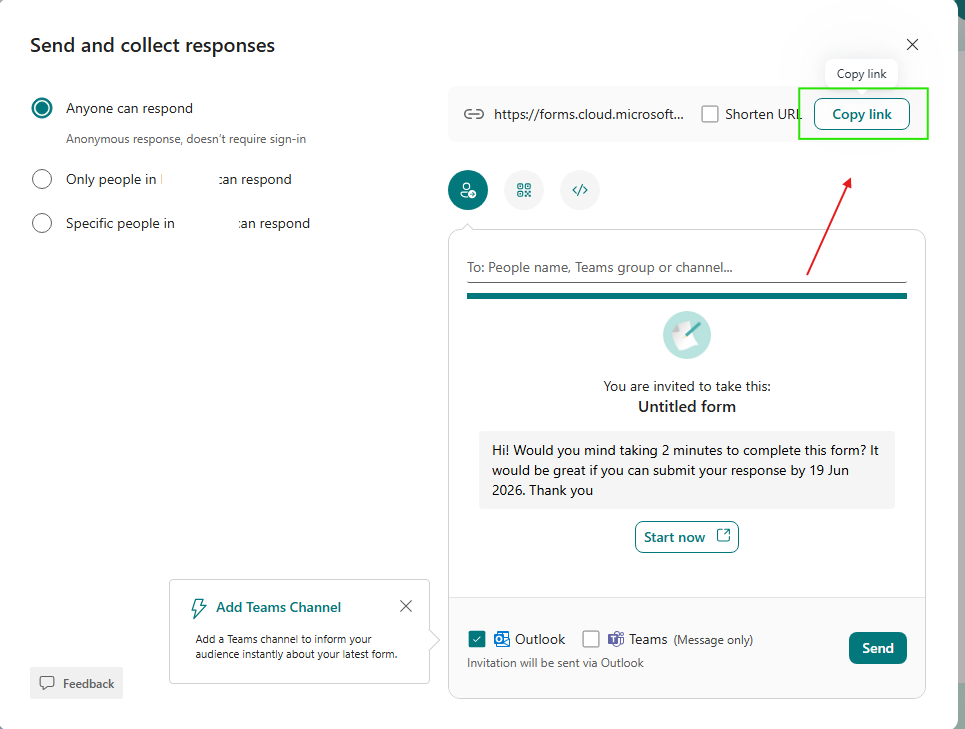Open the invite people share option
The image size is (965, 729).
(468, 190)
